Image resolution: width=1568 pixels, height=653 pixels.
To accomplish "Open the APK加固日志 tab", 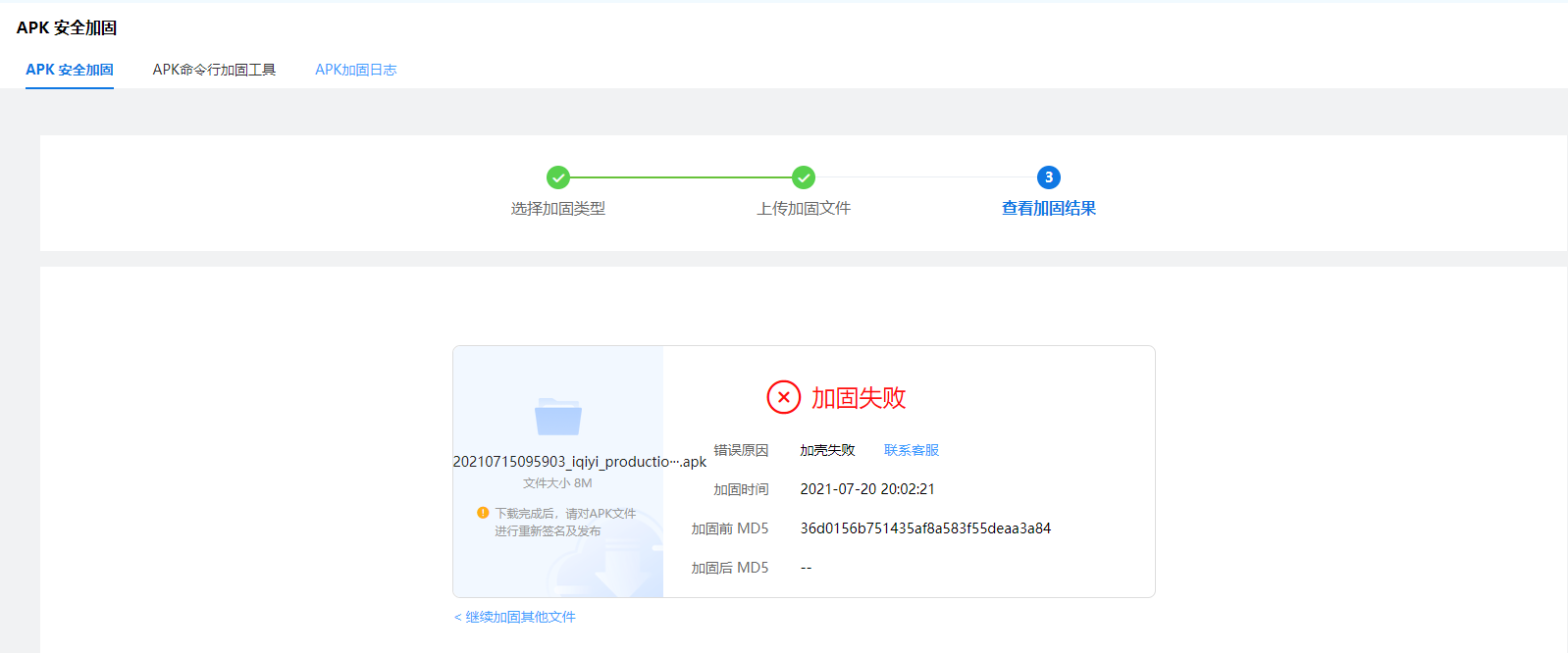I will tap(355, 70).
